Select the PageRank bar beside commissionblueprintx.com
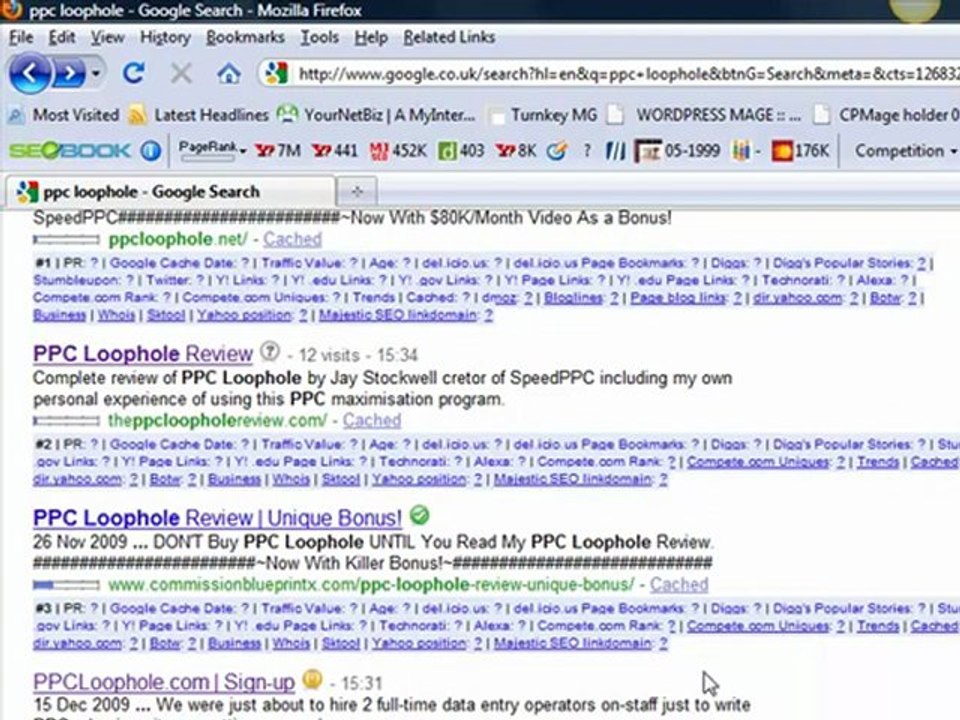960x720 pixels. (x=67, y=585)
